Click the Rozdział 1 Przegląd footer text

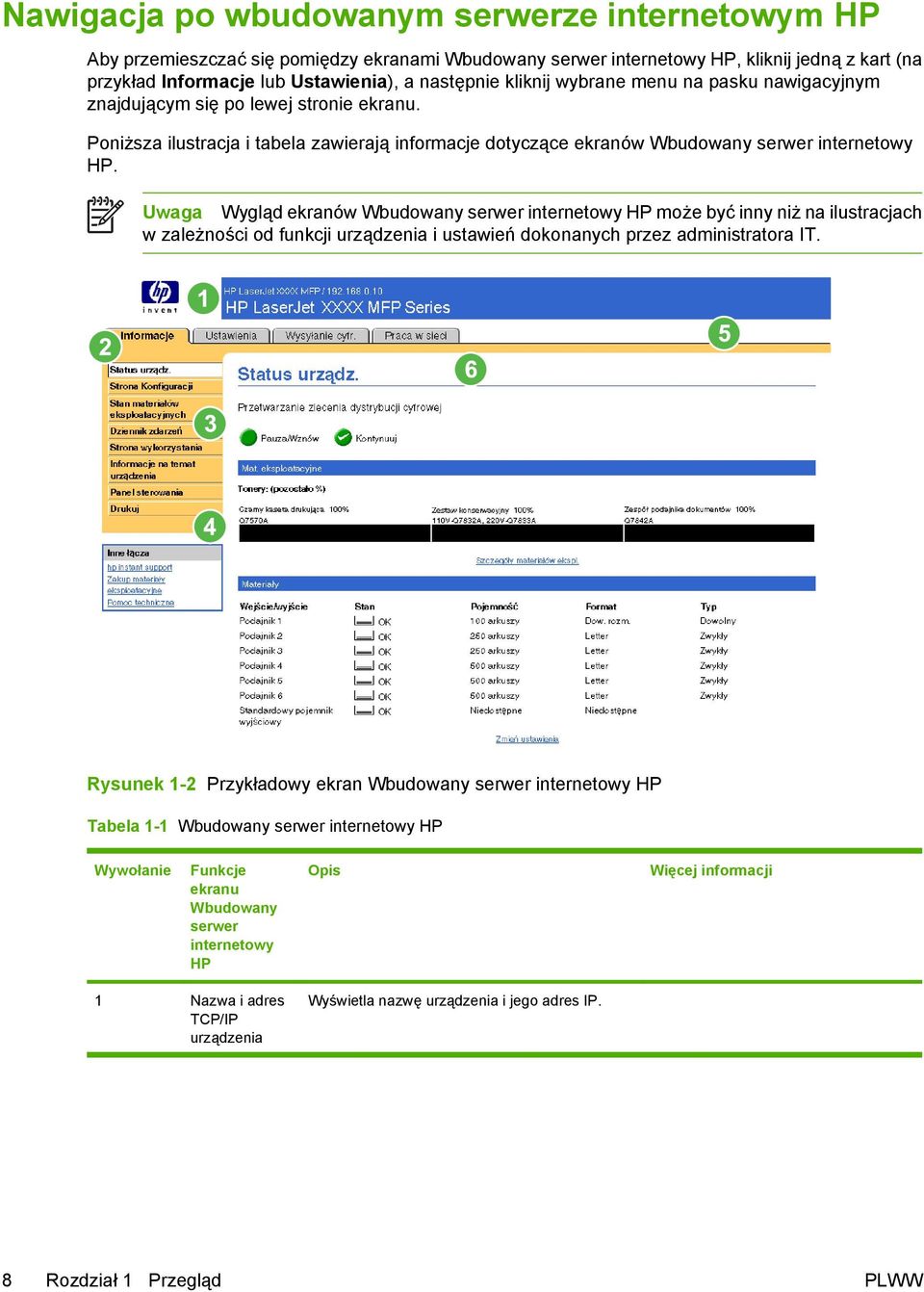(x=133, y=1279)
